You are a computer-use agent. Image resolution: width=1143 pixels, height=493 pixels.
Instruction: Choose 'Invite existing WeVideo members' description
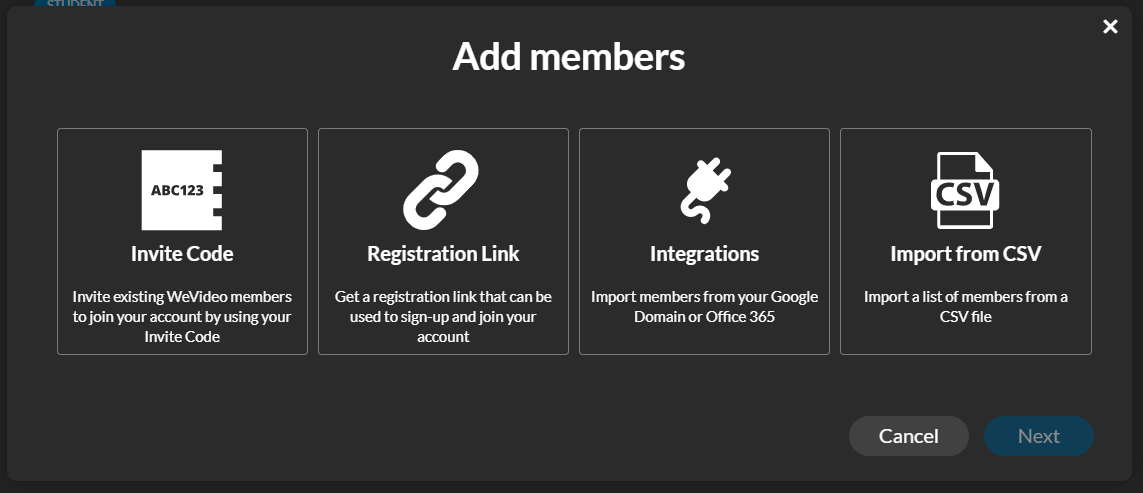(182, 317)
